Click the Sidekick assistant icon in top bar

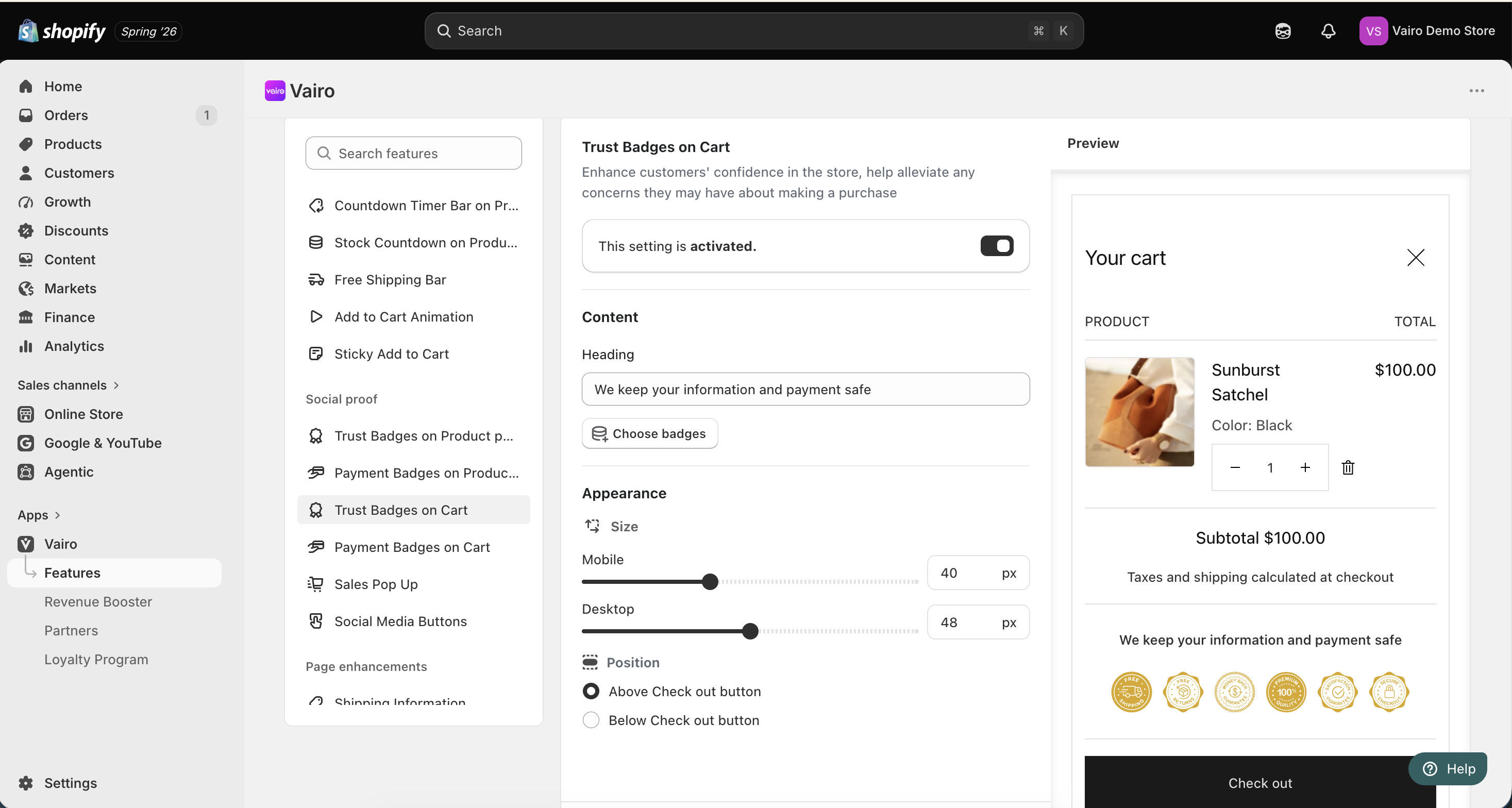click(x=1283, y=31)
